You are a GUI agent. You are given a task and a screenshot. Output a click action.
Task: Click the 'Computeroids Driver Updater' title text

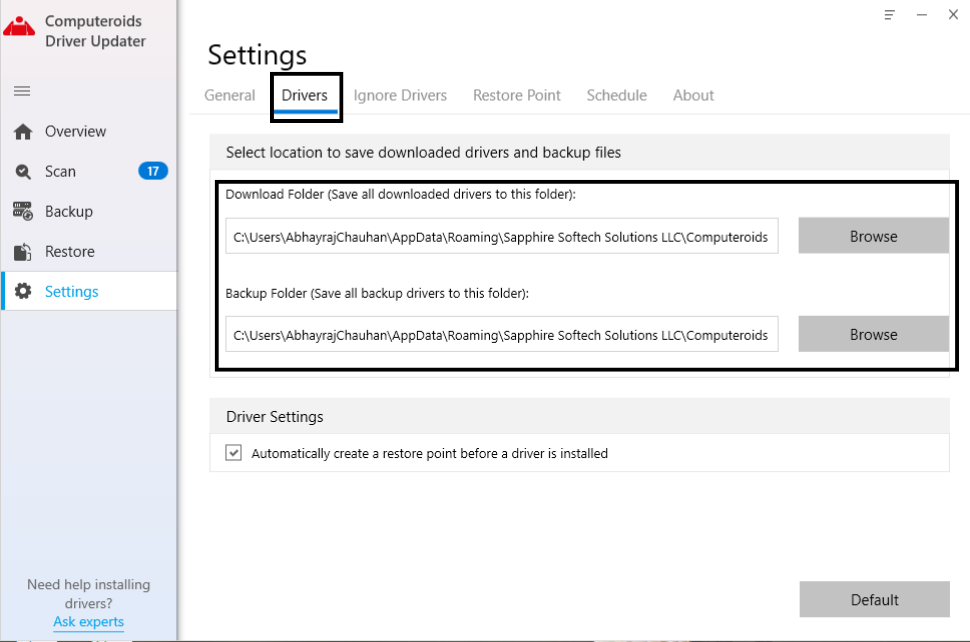point(95,31)
